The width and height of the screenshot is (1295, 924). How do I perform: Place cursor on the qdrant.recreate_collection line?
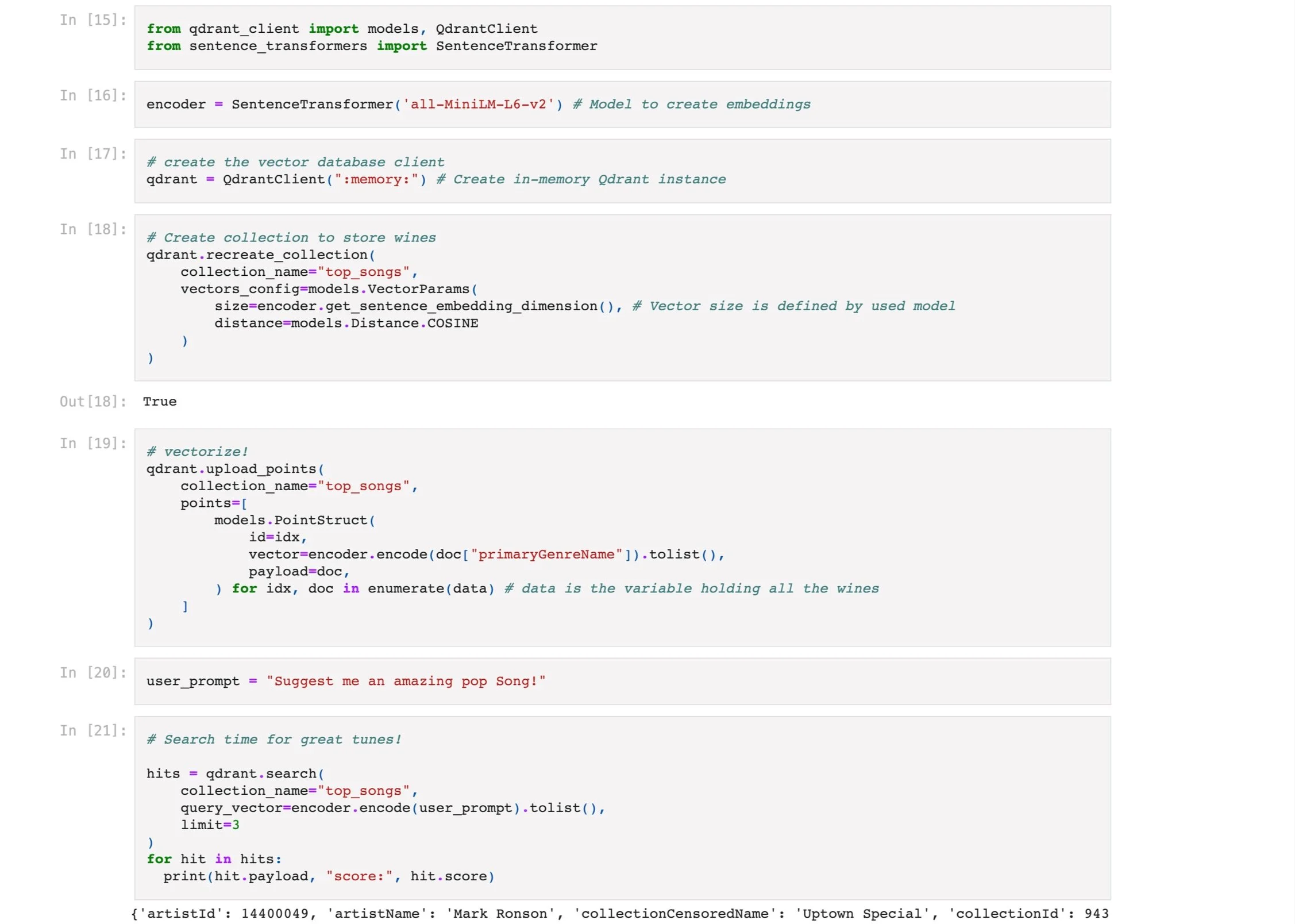[x=259, y=255]
